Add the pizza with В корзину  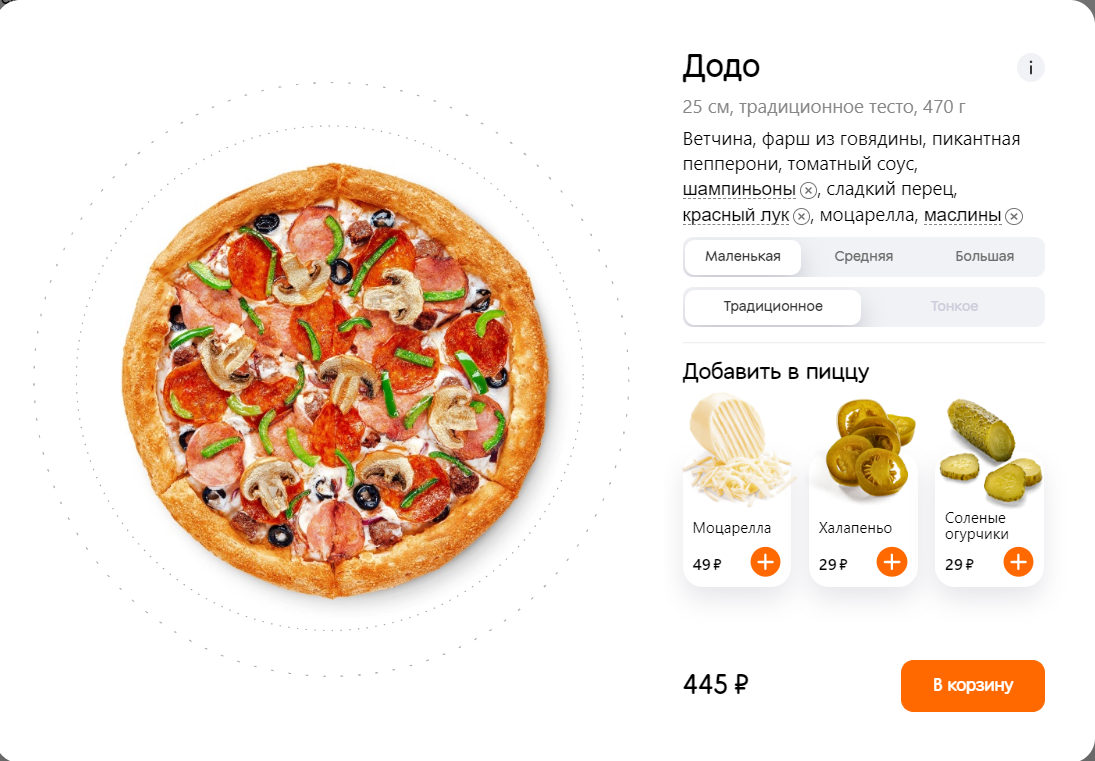click(973, 686)
